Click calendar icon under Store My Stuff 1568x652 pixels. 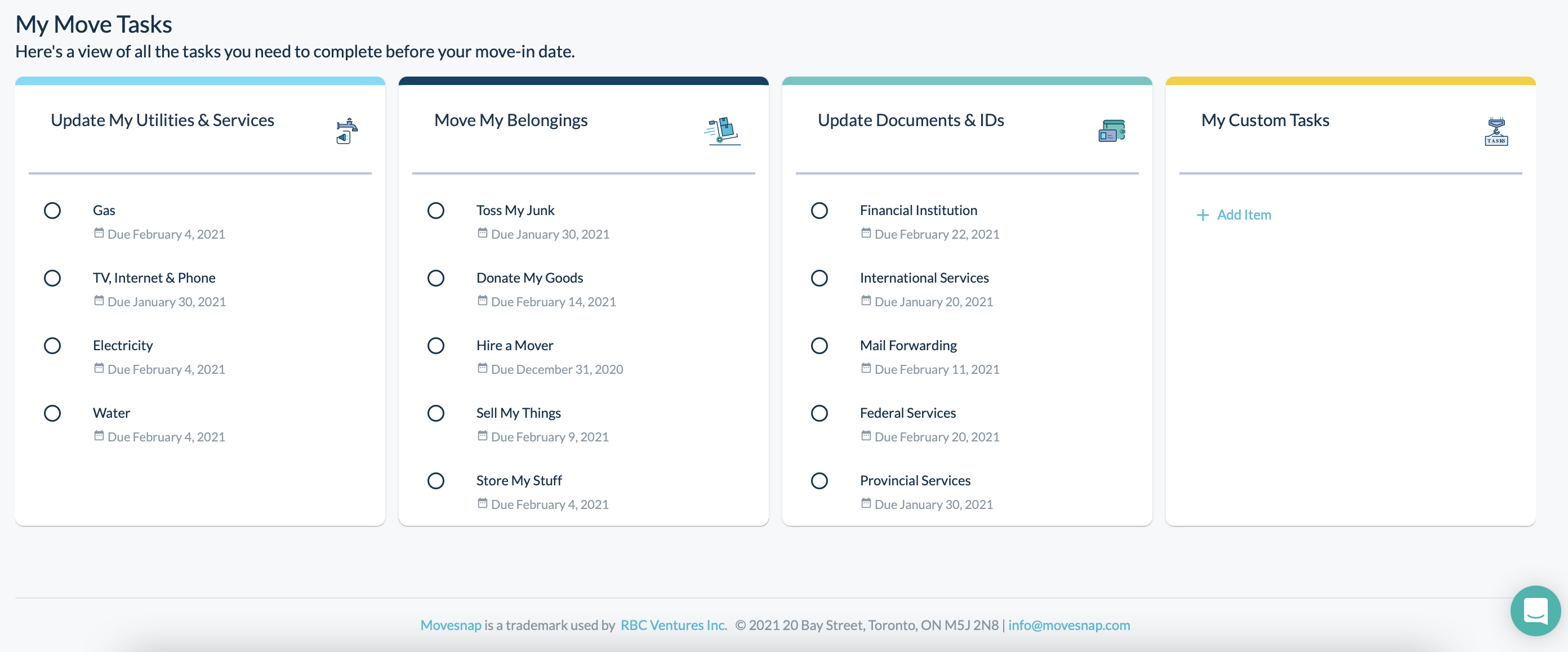click(x=482, y=503)
